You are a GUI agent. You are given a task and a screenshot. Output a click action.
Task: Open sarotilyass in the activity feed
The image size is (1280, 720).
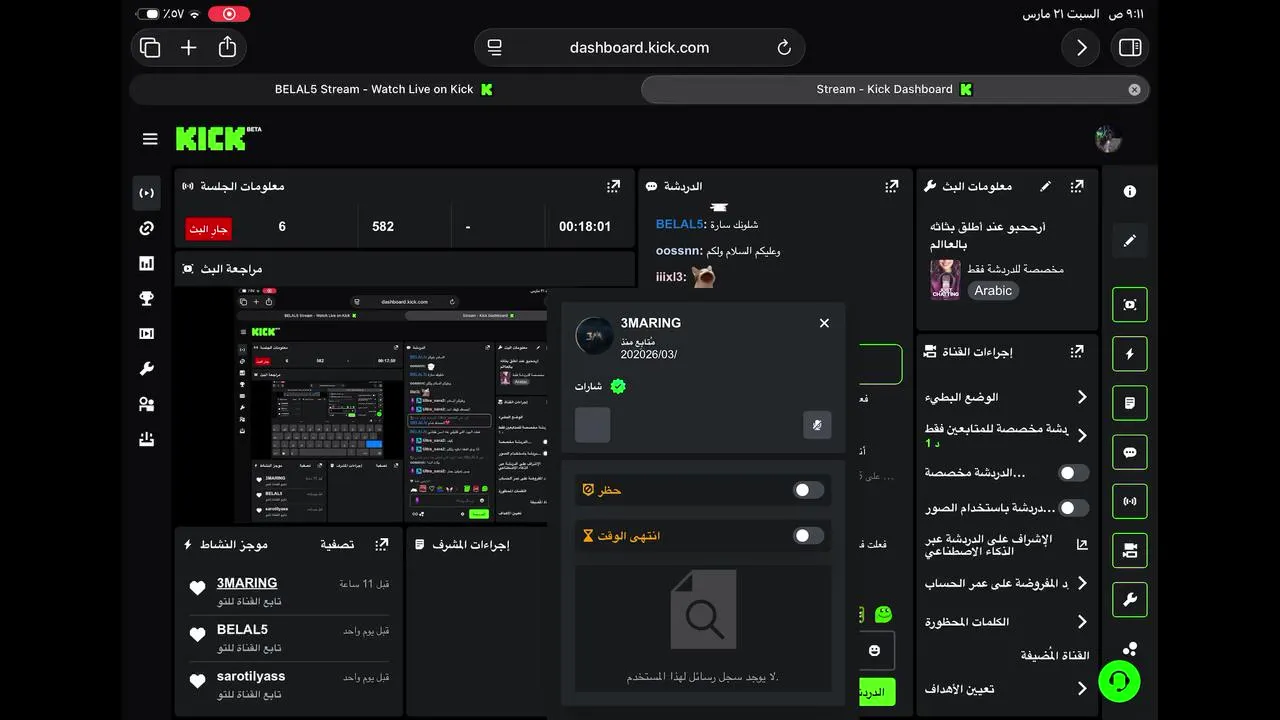[x=251, y=677]
